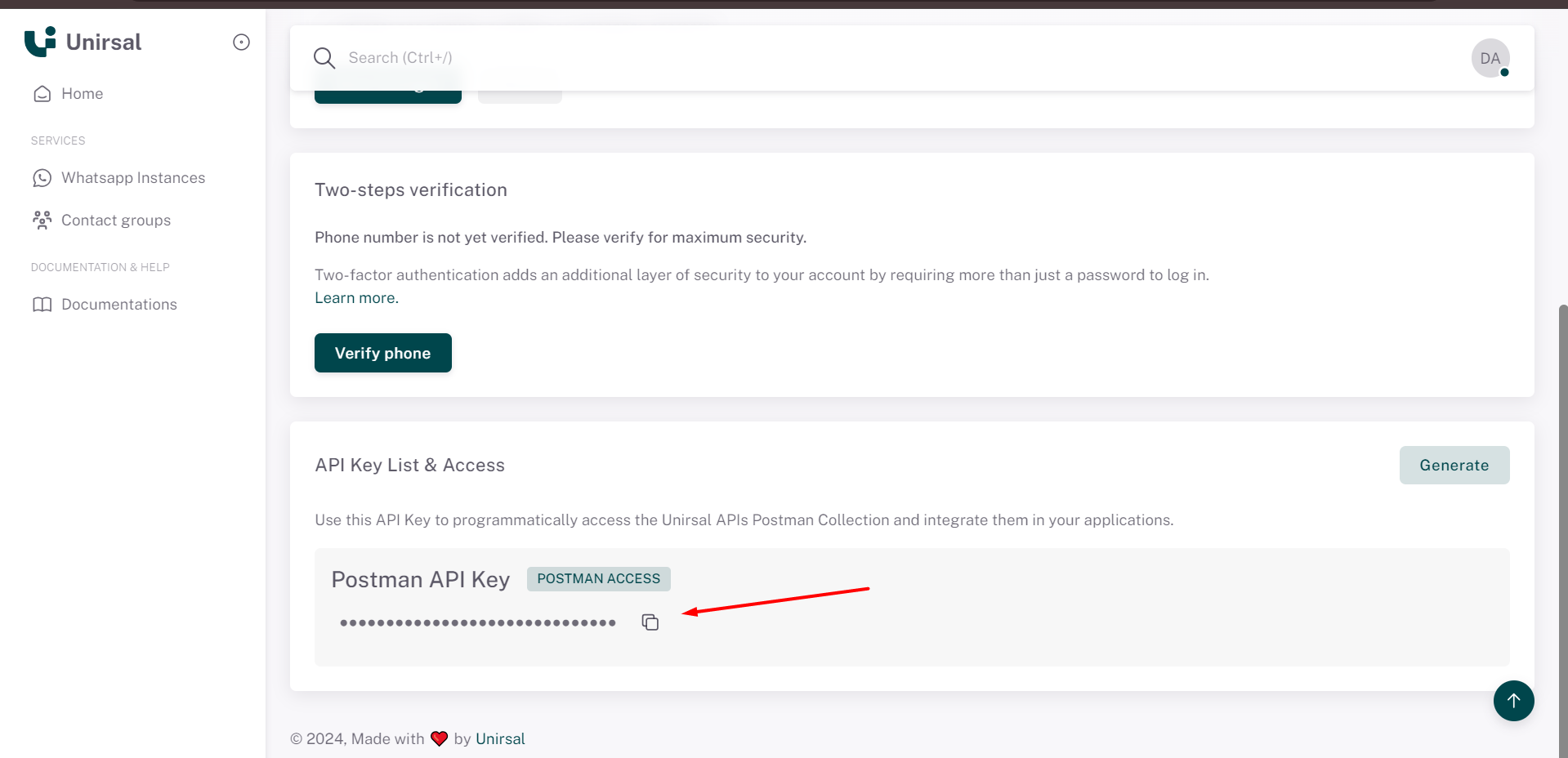Click the Postman API Key title

[x=421, y=580]
